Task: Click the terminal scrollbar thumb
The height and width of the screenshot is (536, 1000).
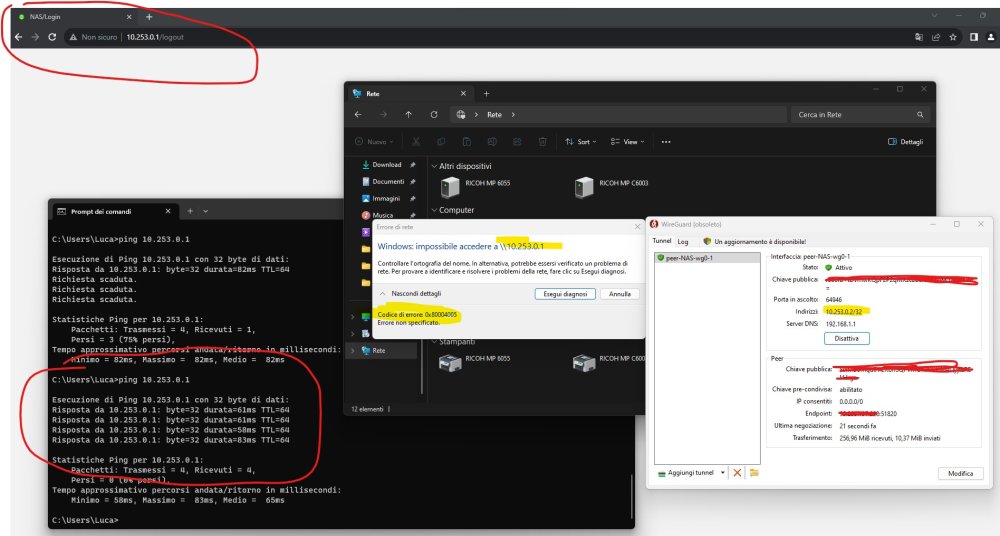Action: [x=631, y=496]
